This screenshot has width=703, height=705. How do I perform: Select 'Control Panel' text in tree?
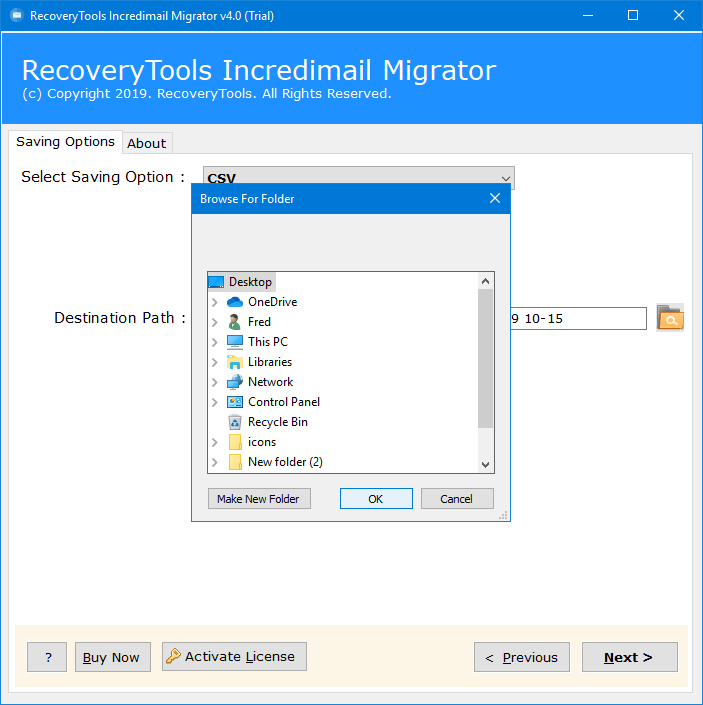coord(284,402)
